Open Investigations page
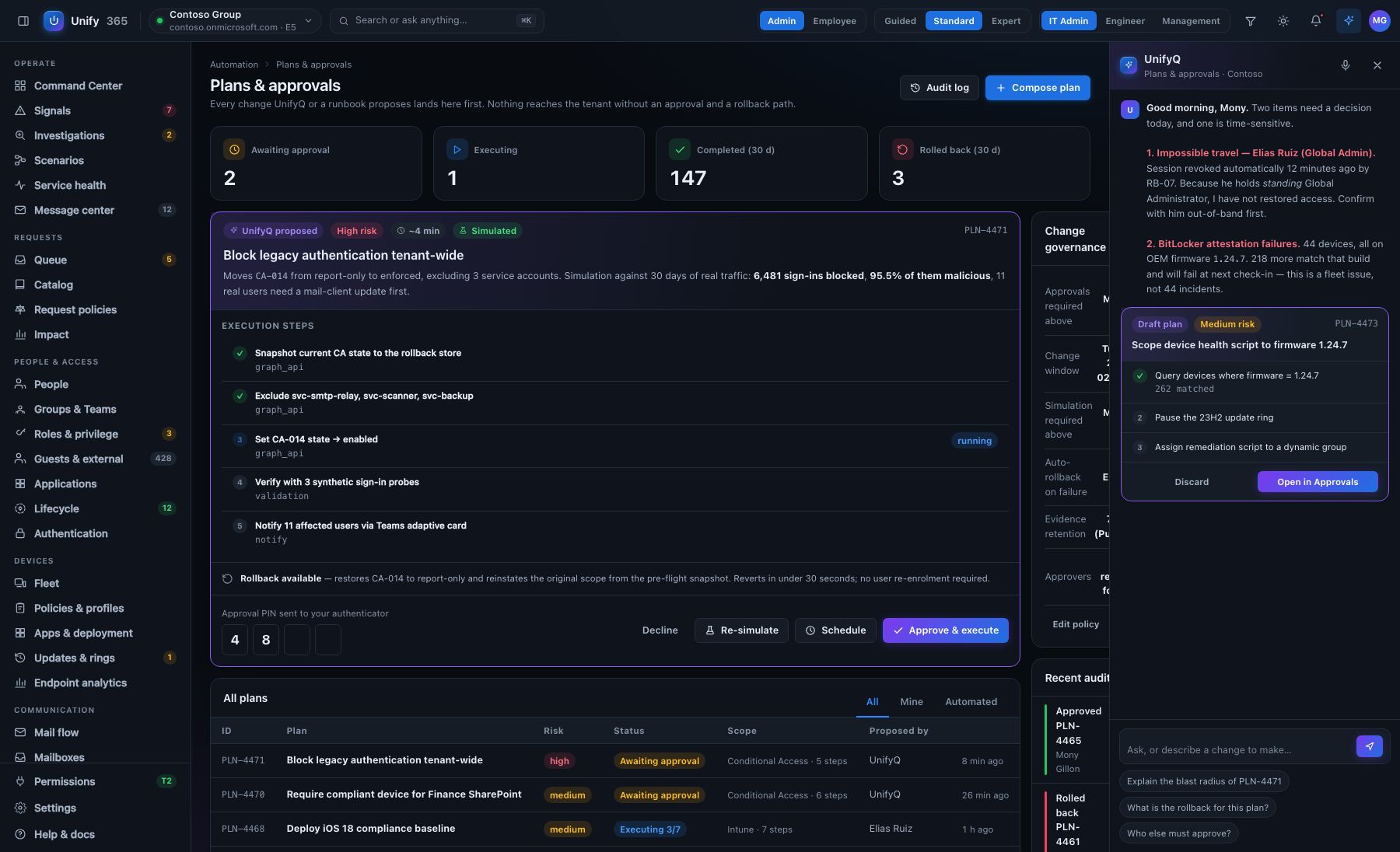 (95, 135)
